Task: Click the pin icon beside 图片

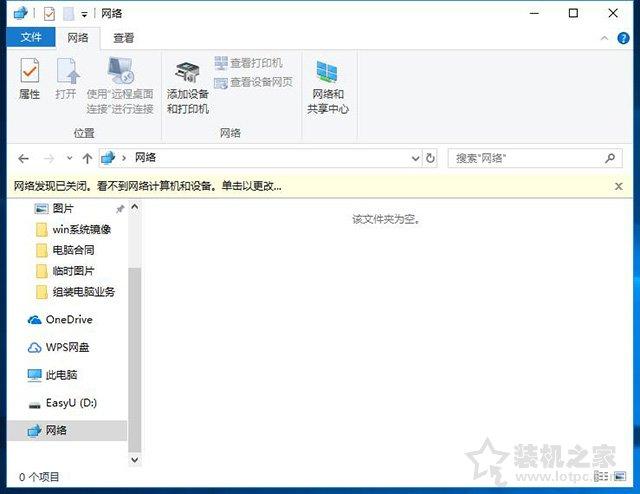Action: point(120,209)
